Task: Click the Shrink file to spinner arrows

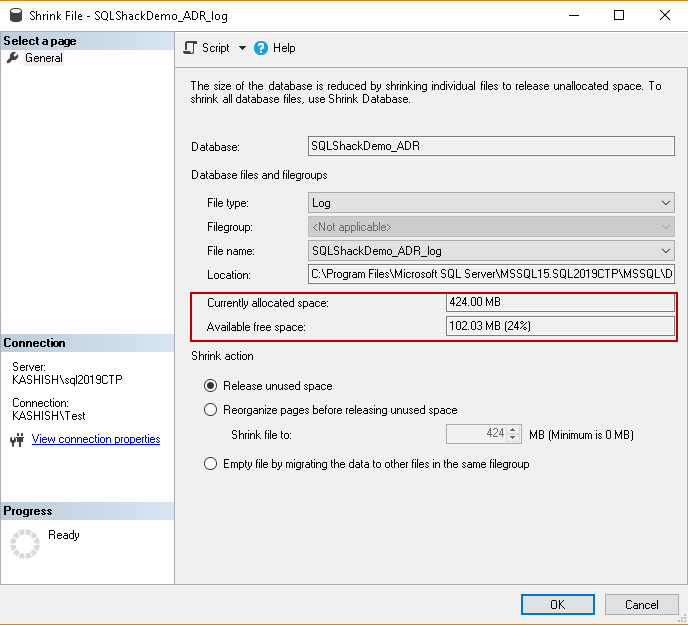Action: click(514, 434)
